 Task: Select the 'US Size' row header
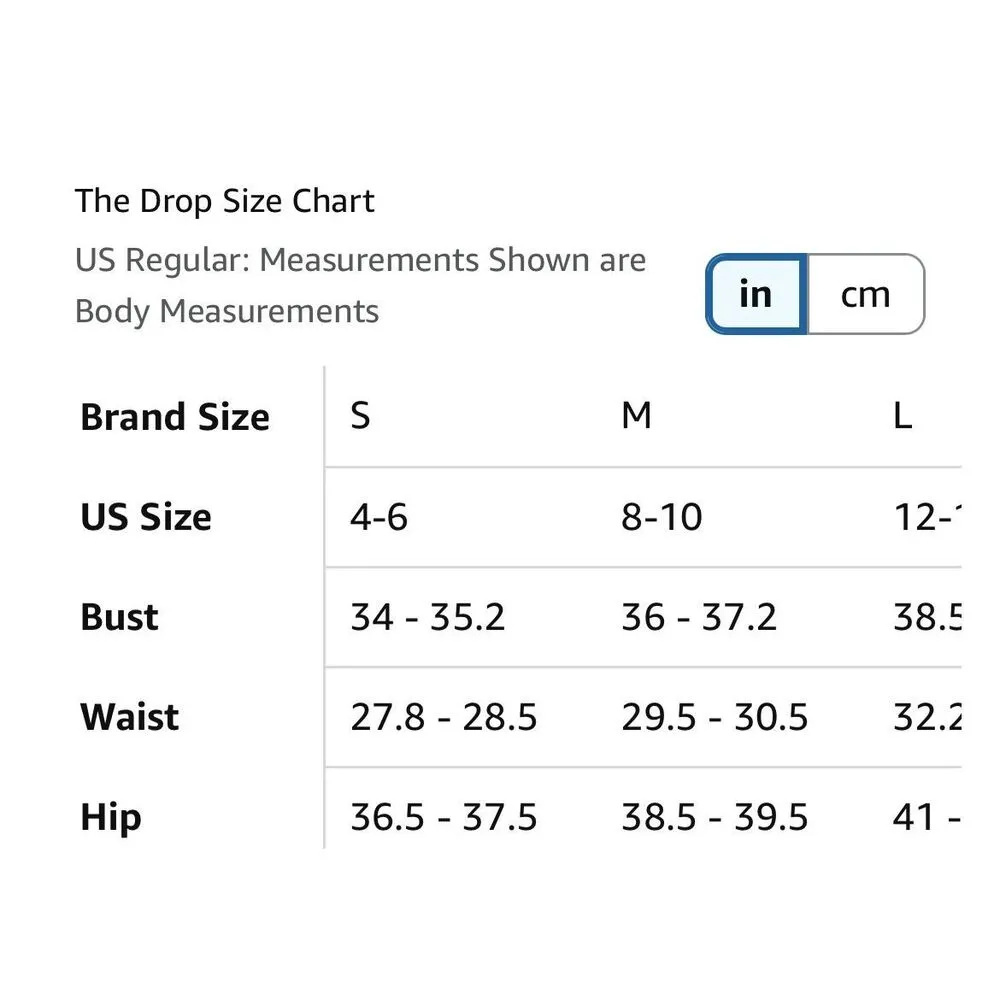tap(146, 517)
